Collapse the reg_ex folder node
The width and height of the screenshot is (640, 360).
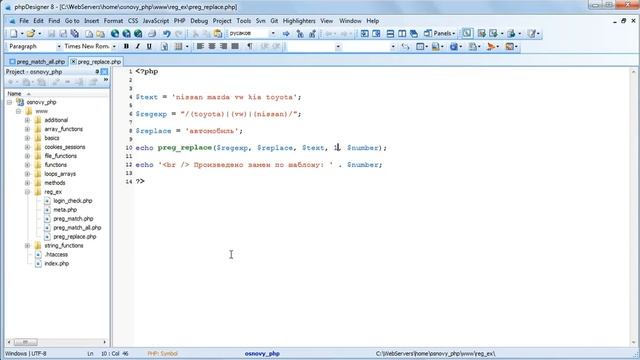pos(27,192)
